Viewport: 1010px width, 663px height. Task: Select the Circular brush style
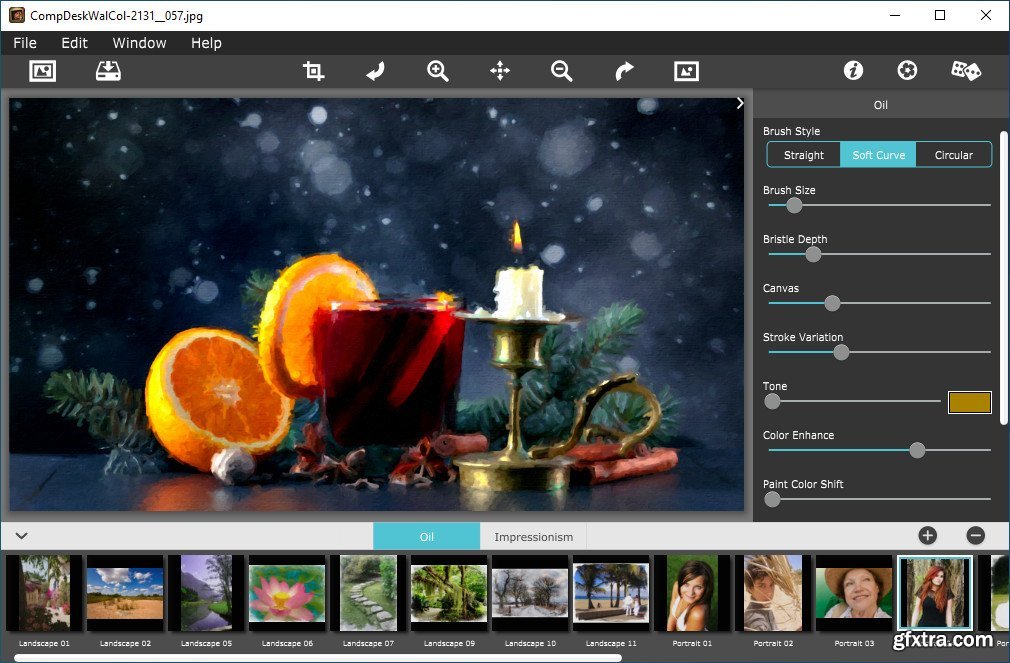pos(953,155)
